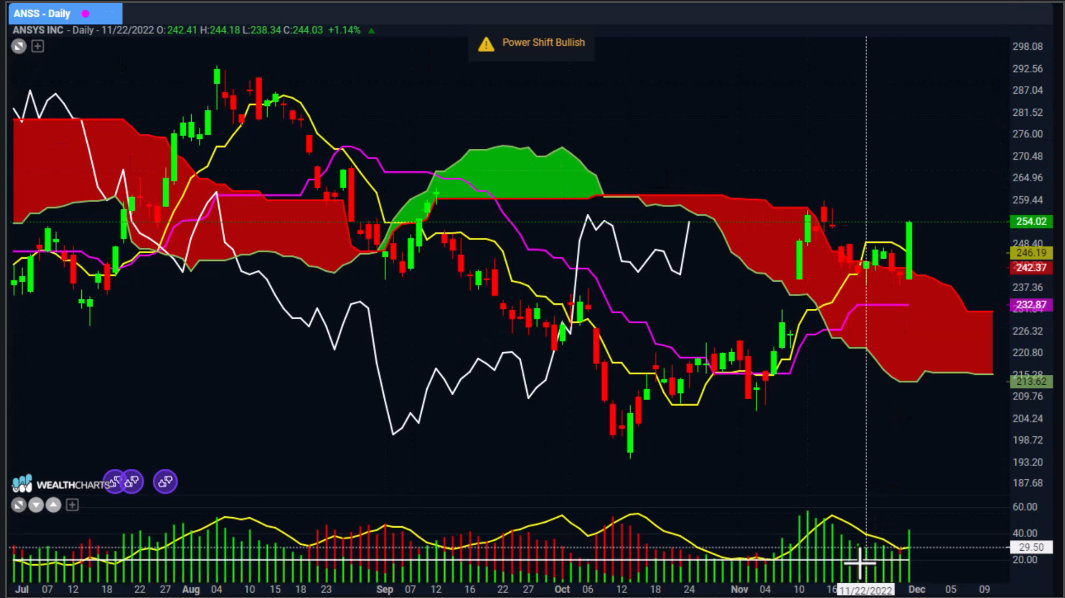Click the Aug label on the date axis
Viewport: 1065px width, 598px height.
click(191, 589)
